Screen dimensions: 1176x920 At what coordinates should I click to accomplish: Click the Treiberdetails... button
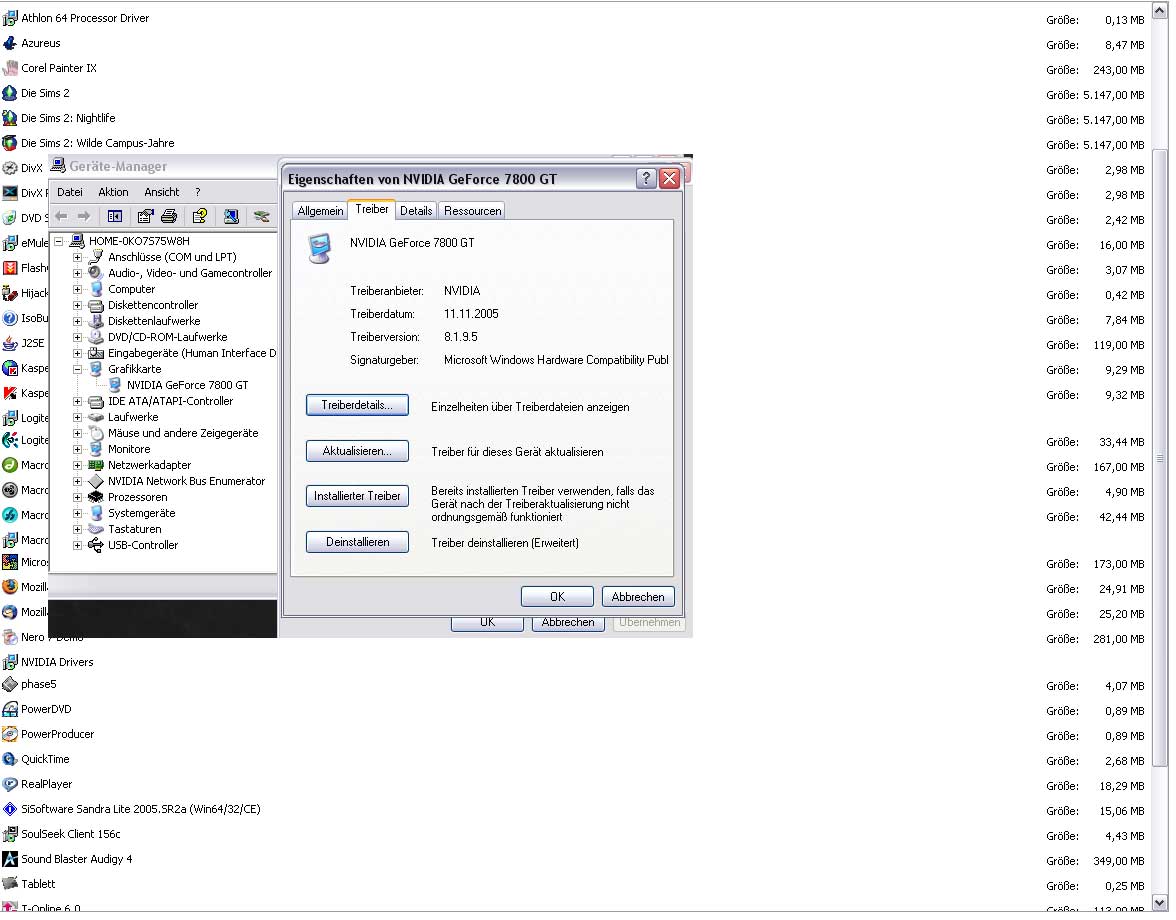357,406
